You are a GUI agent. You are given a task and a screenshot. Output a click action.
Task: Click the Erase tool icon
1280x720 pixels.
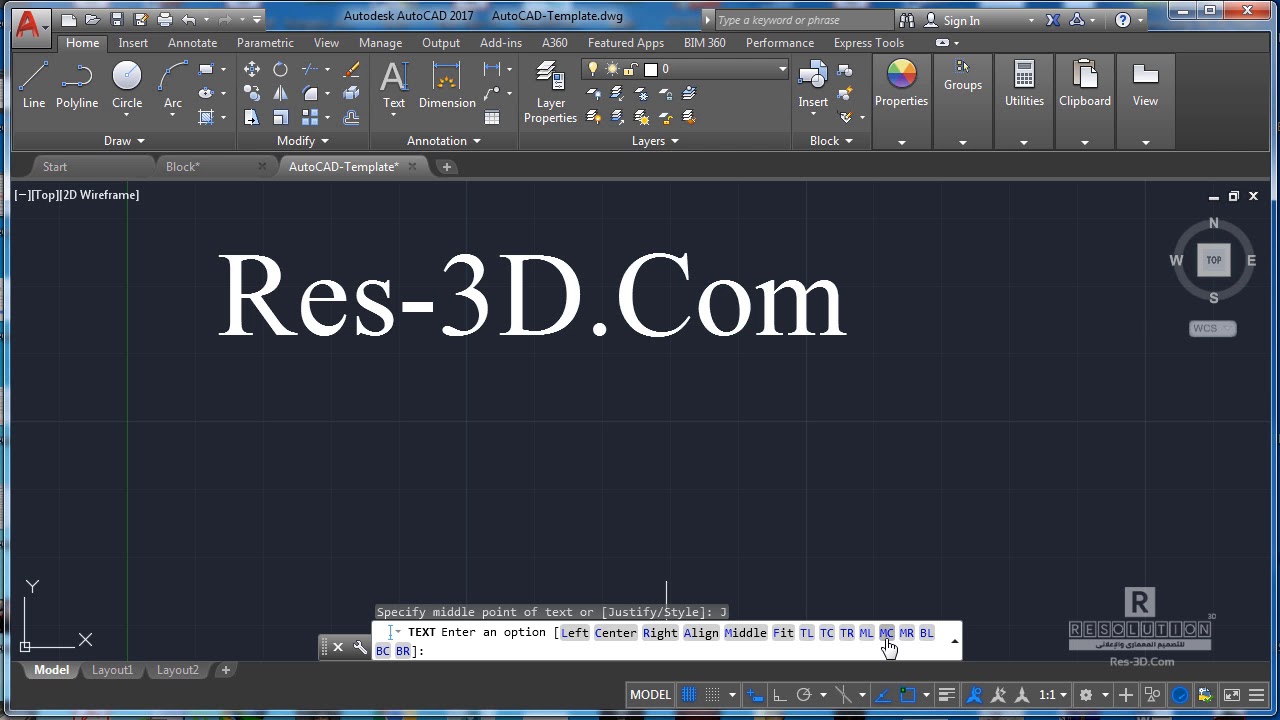coord(351,69)
